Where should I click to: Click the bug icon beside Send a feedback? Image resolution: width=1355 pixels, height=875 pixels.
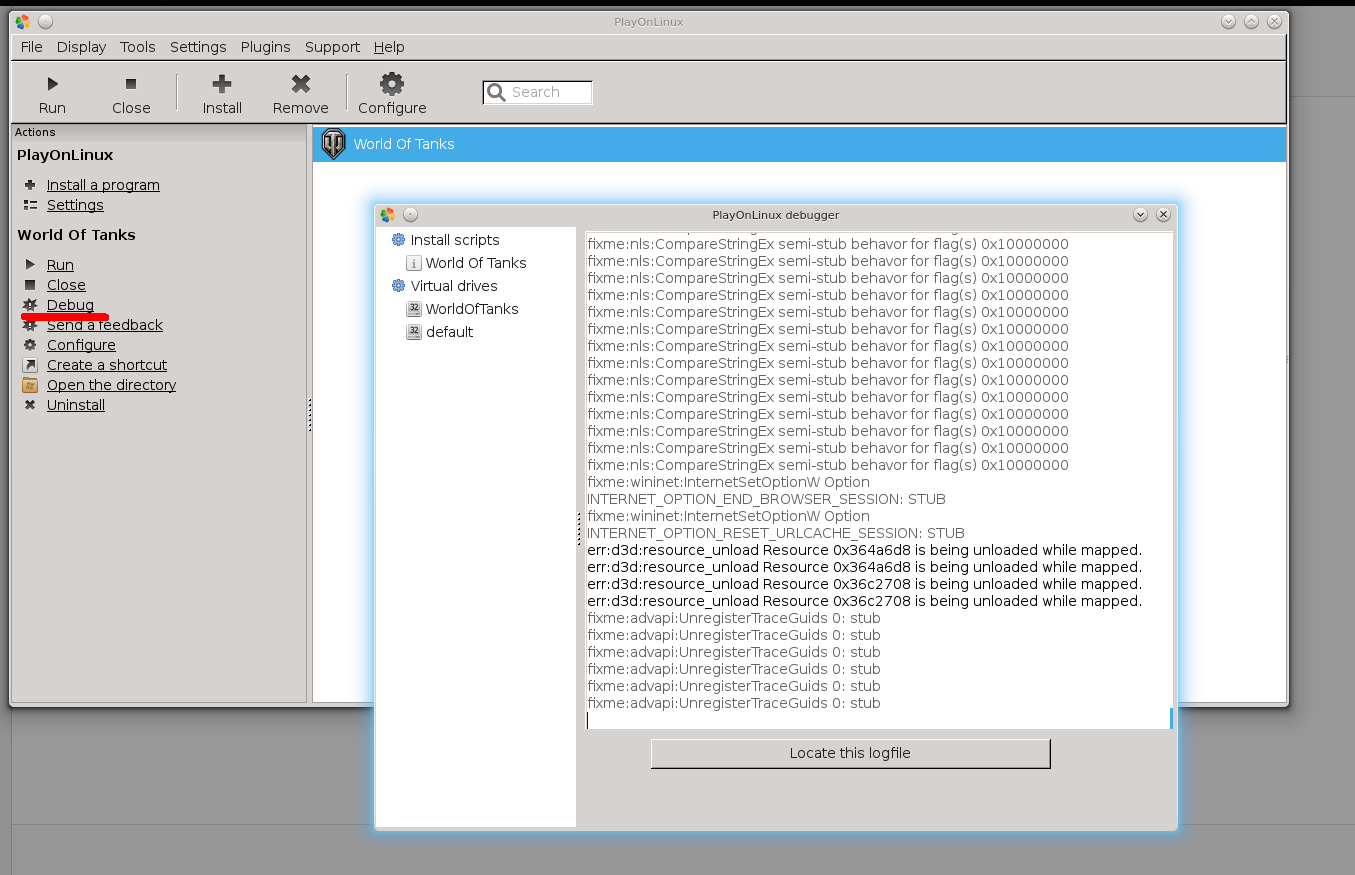pyautogui.click(x=30, y=325)
